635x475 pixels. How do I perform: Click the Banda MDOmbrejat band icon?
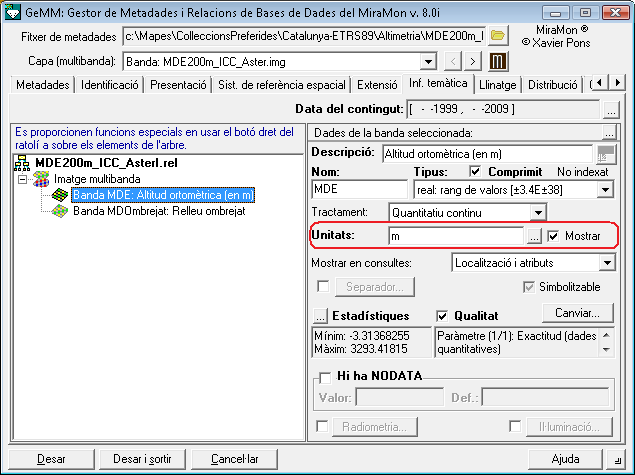[x=60, y=211]
